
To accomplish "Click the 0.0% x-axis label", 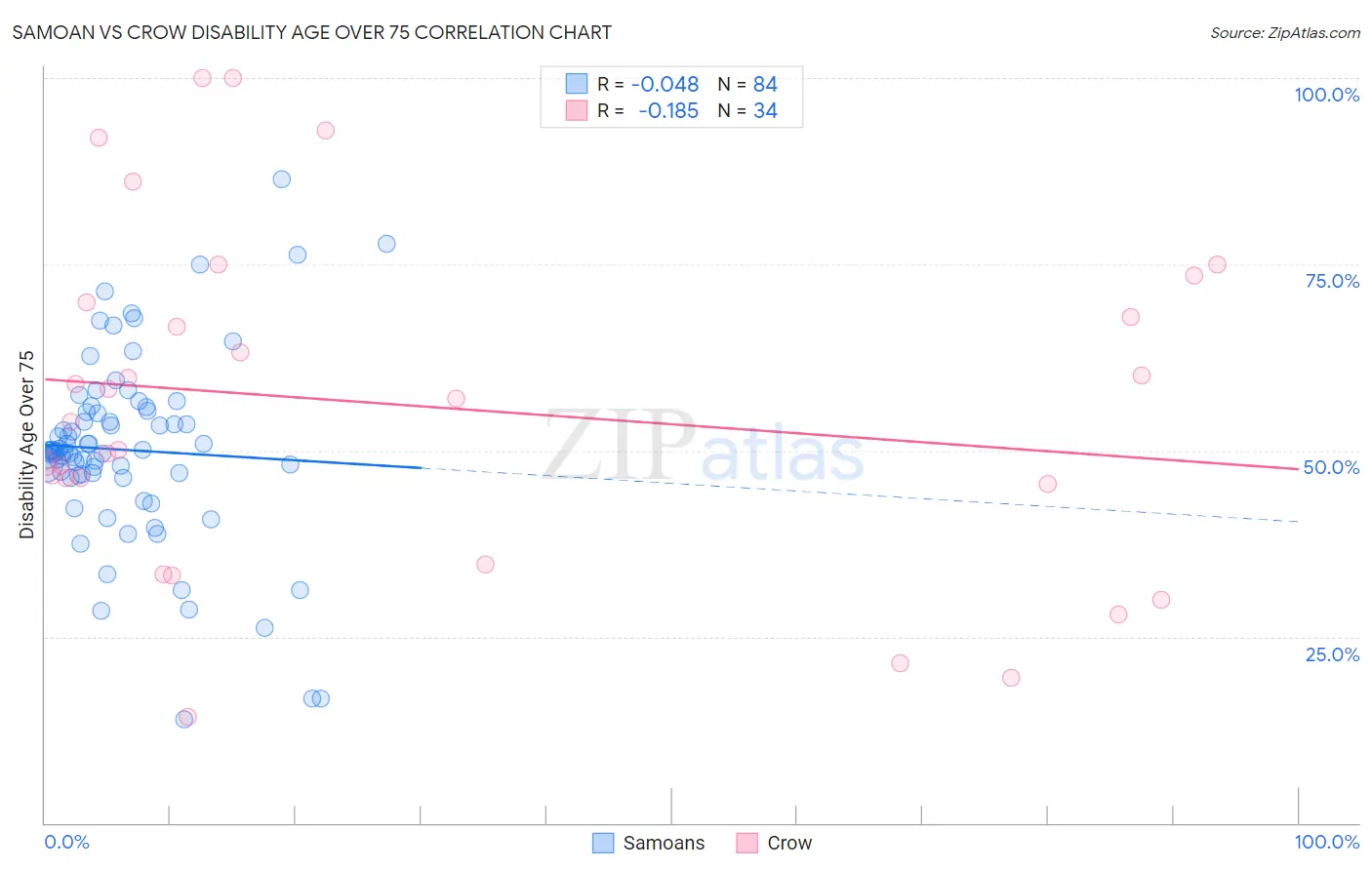I will (x=66, y=842).
